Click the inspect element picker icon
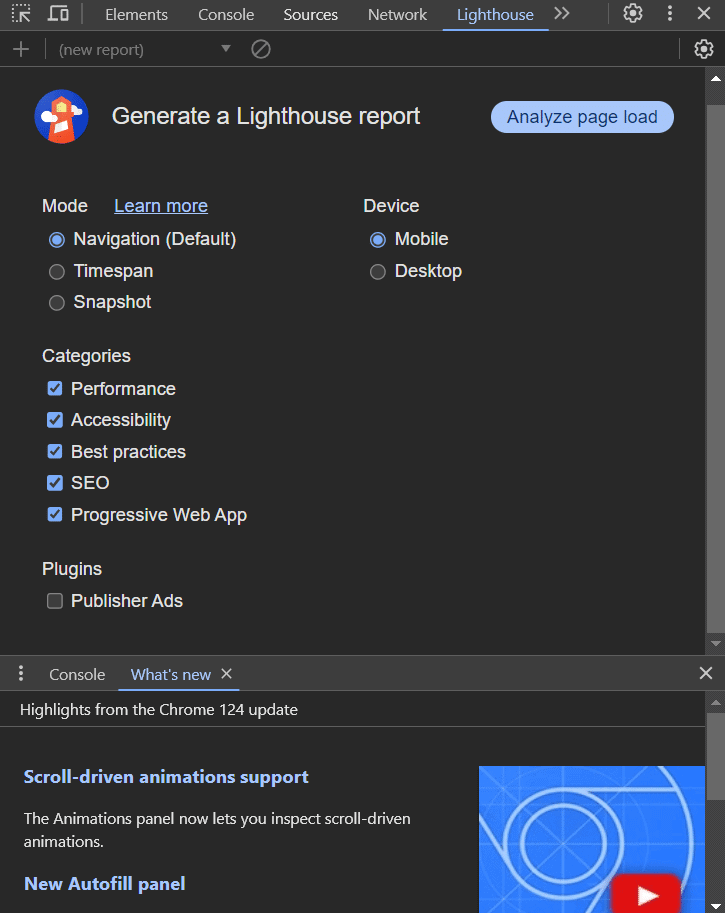Viewport: 725px width, 913px height. pos(21,14)
